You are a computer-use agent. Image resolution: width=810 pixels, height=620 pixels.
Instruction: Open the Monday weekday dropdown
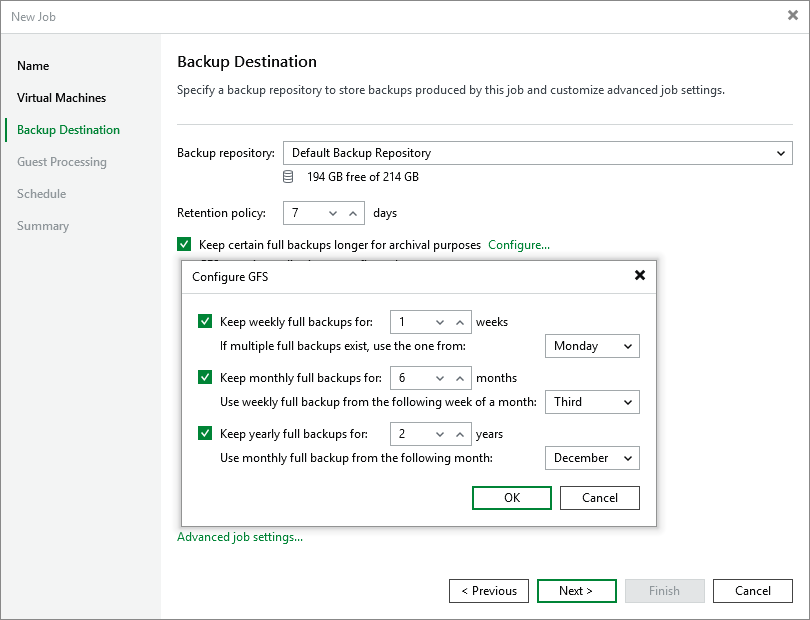592,345
